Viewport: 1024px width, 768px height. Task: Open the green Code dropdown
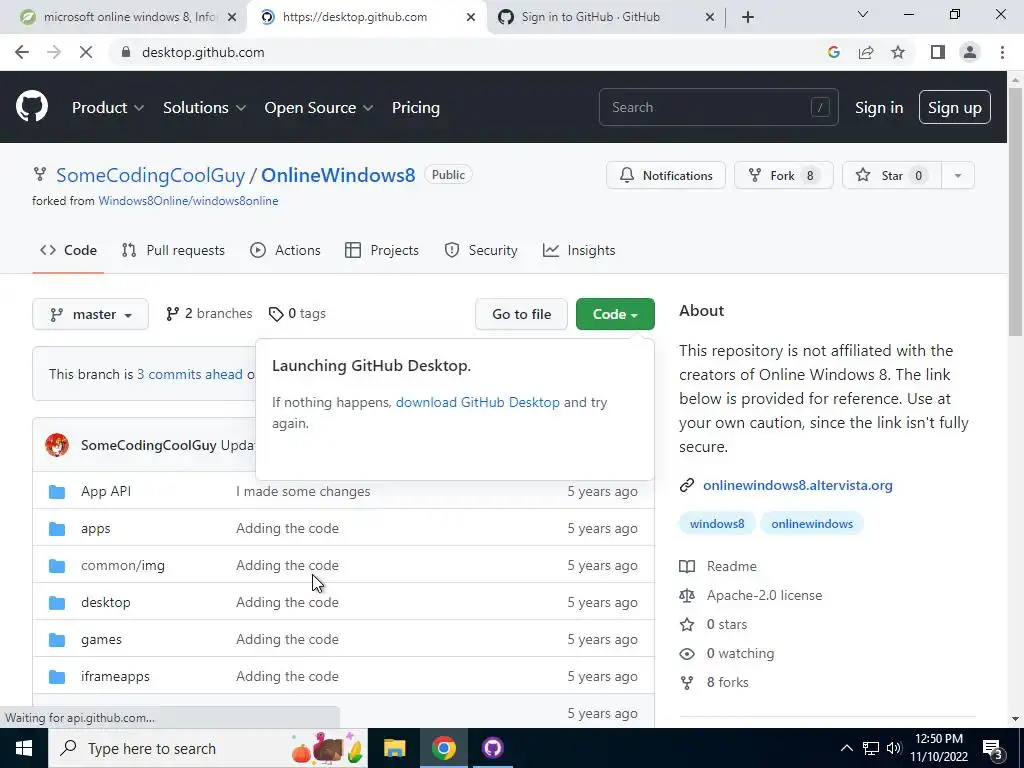615,314
